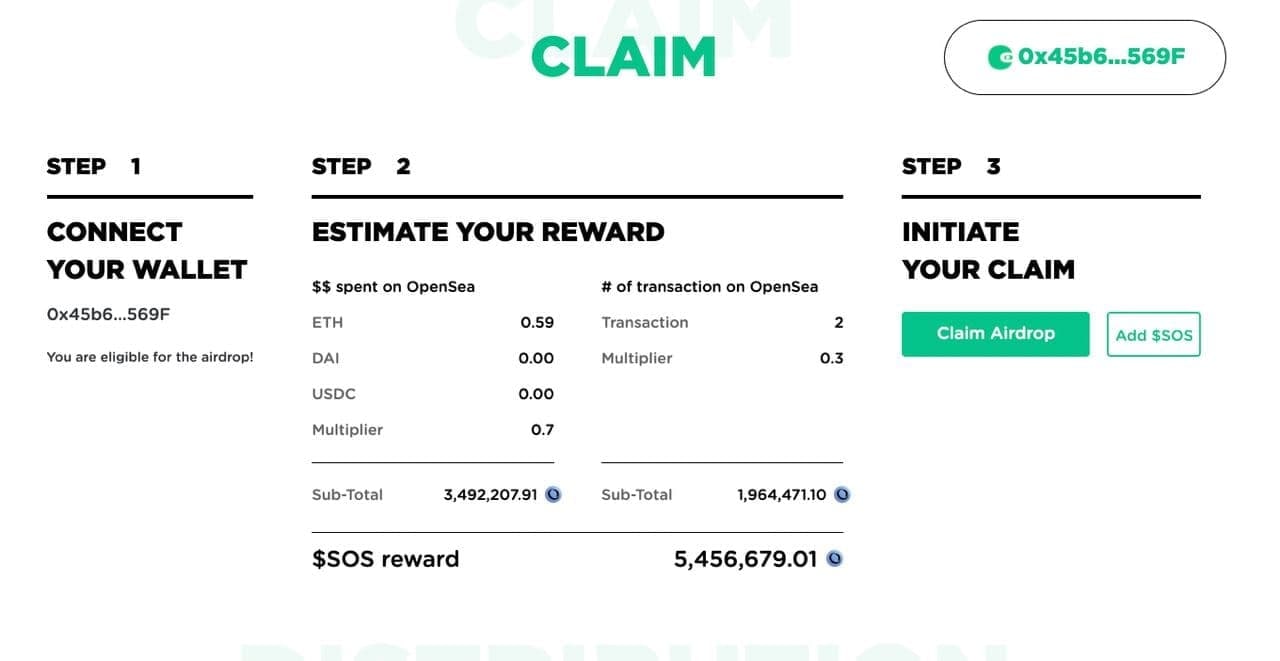Select the STEP 2 heading
The image size is (1280, 661).
click(x=361, y=166)
